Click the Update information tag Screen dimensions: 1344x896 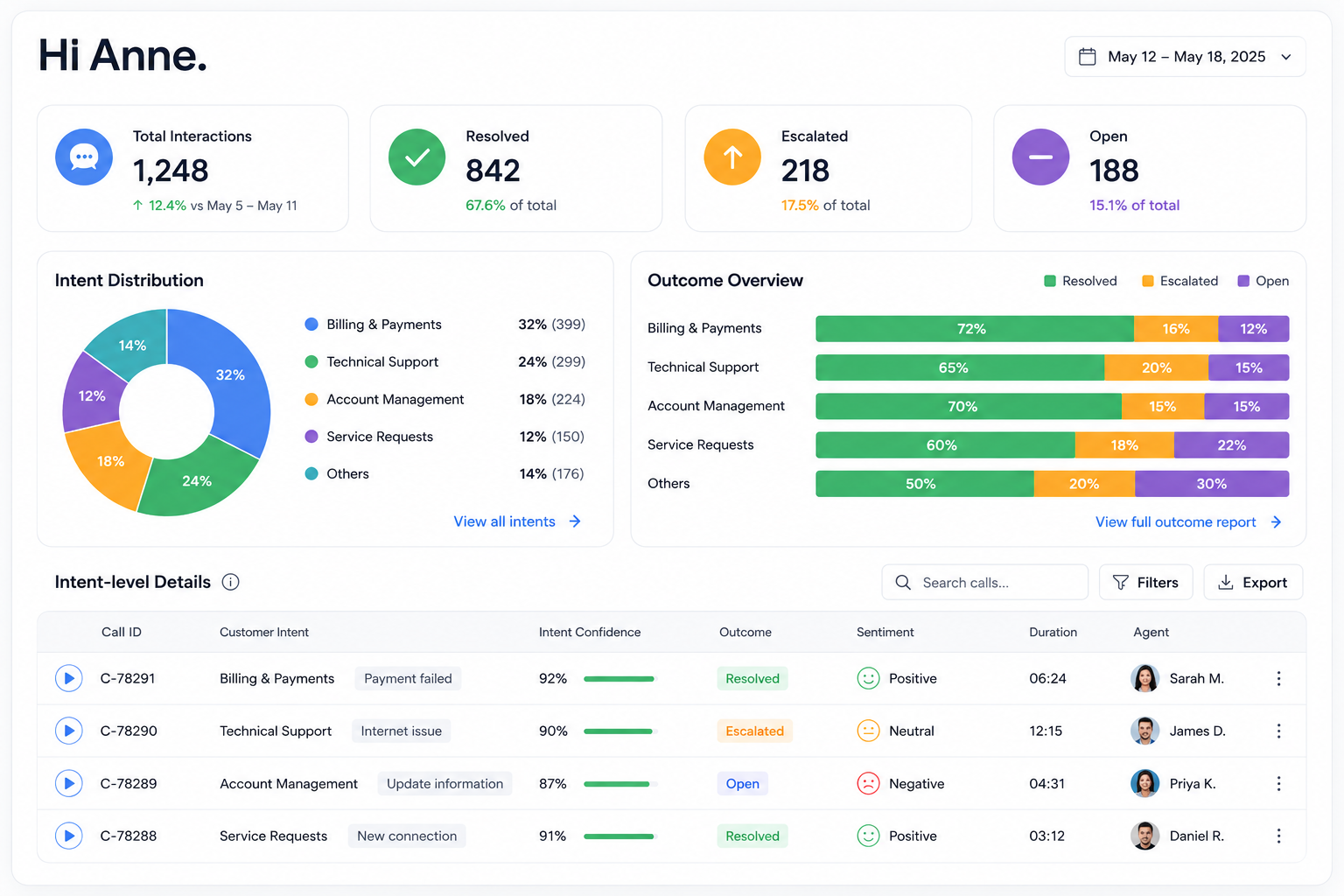pos(444,784)
